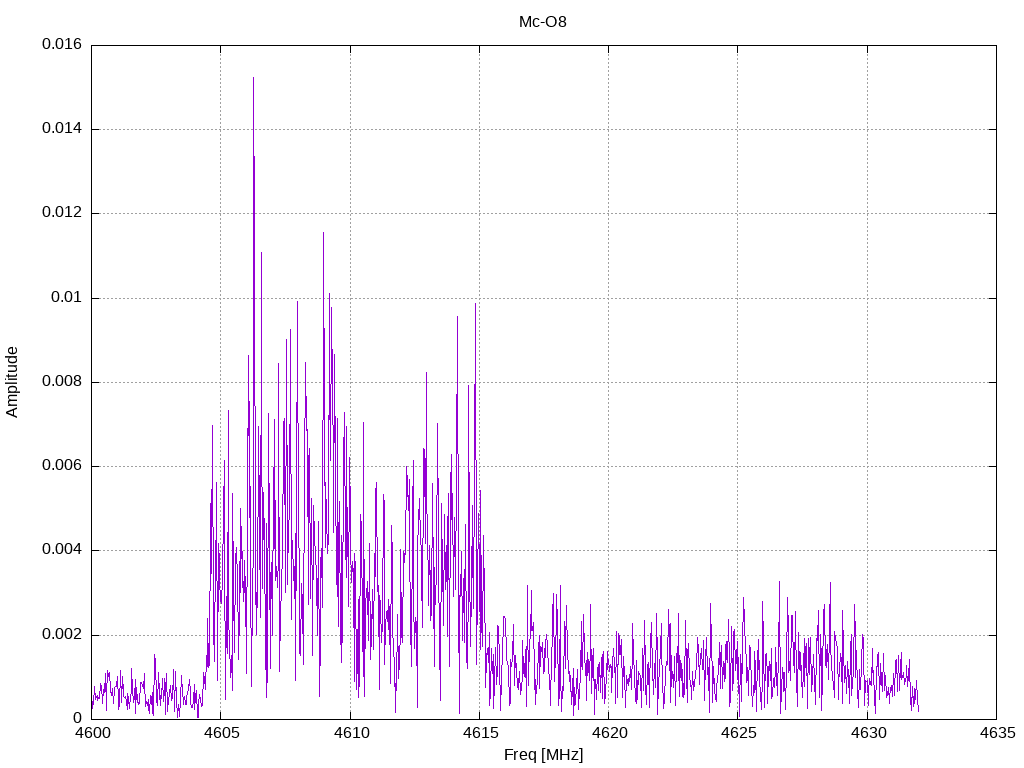Click the 0.014 y-axis tick label
Viewport: 1024px width, 768px height.
pyautogui.click(x=61, y=129)
